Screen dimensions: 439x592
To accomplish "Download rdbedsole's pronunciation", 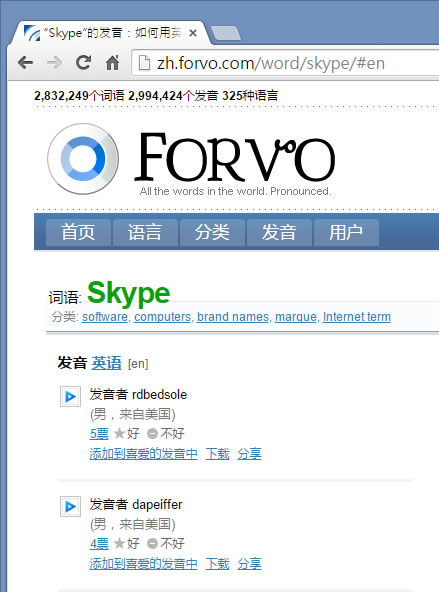I will click(x=217, y=453).
